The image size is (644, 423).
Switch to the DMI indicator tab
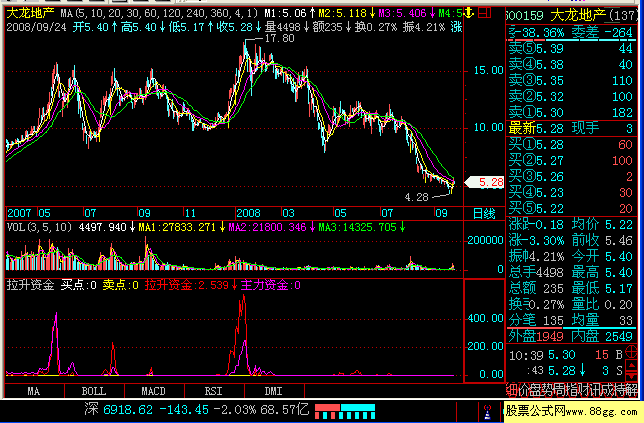274,391
